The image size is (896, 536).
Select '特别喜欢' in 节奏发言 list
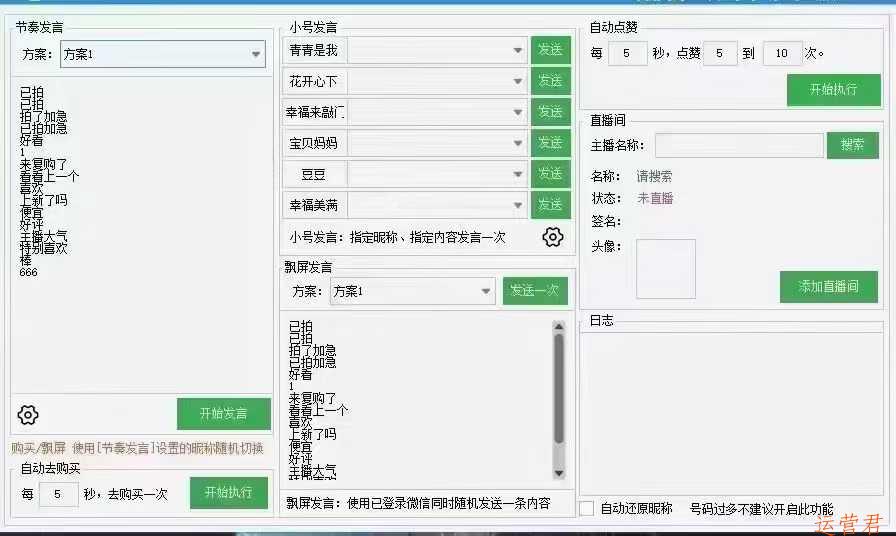coord(43,248)
